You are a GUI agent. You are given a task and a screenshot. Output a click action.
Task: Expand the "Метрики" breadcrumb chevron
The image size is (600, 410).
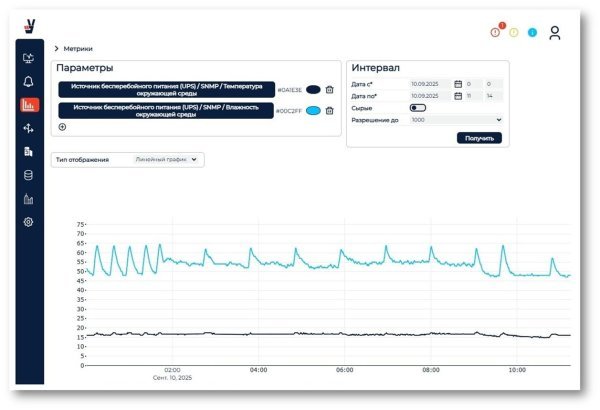tap(56, 48)
